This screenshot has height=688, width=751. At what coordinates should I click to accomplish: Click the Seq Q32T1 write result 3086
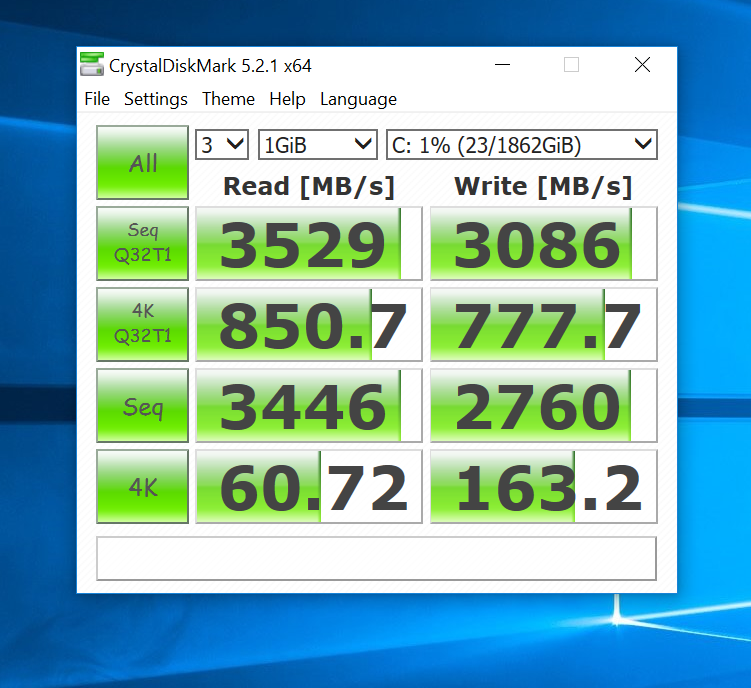[544, 243]
